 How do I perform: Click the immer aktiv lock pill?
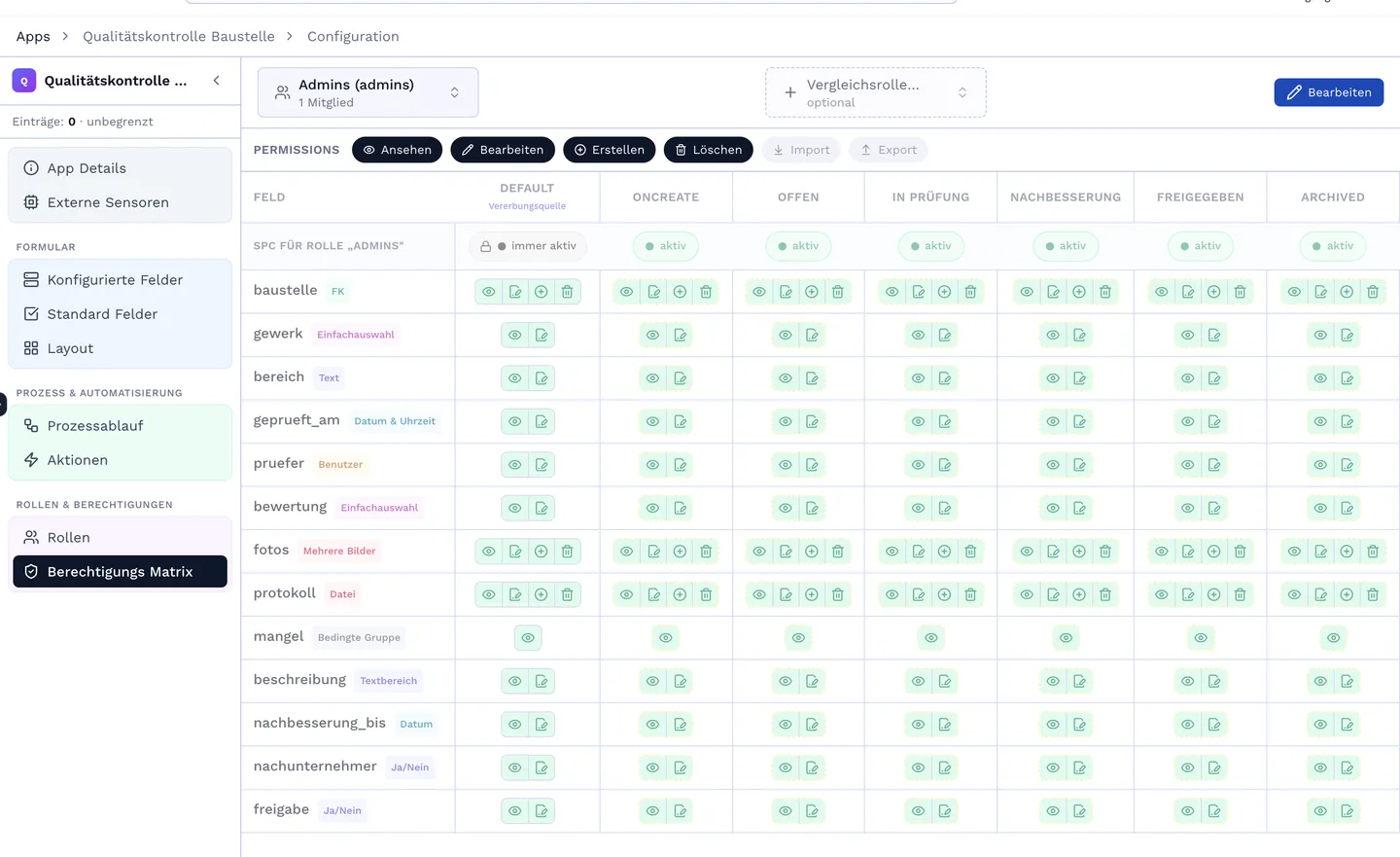(528, 246)
